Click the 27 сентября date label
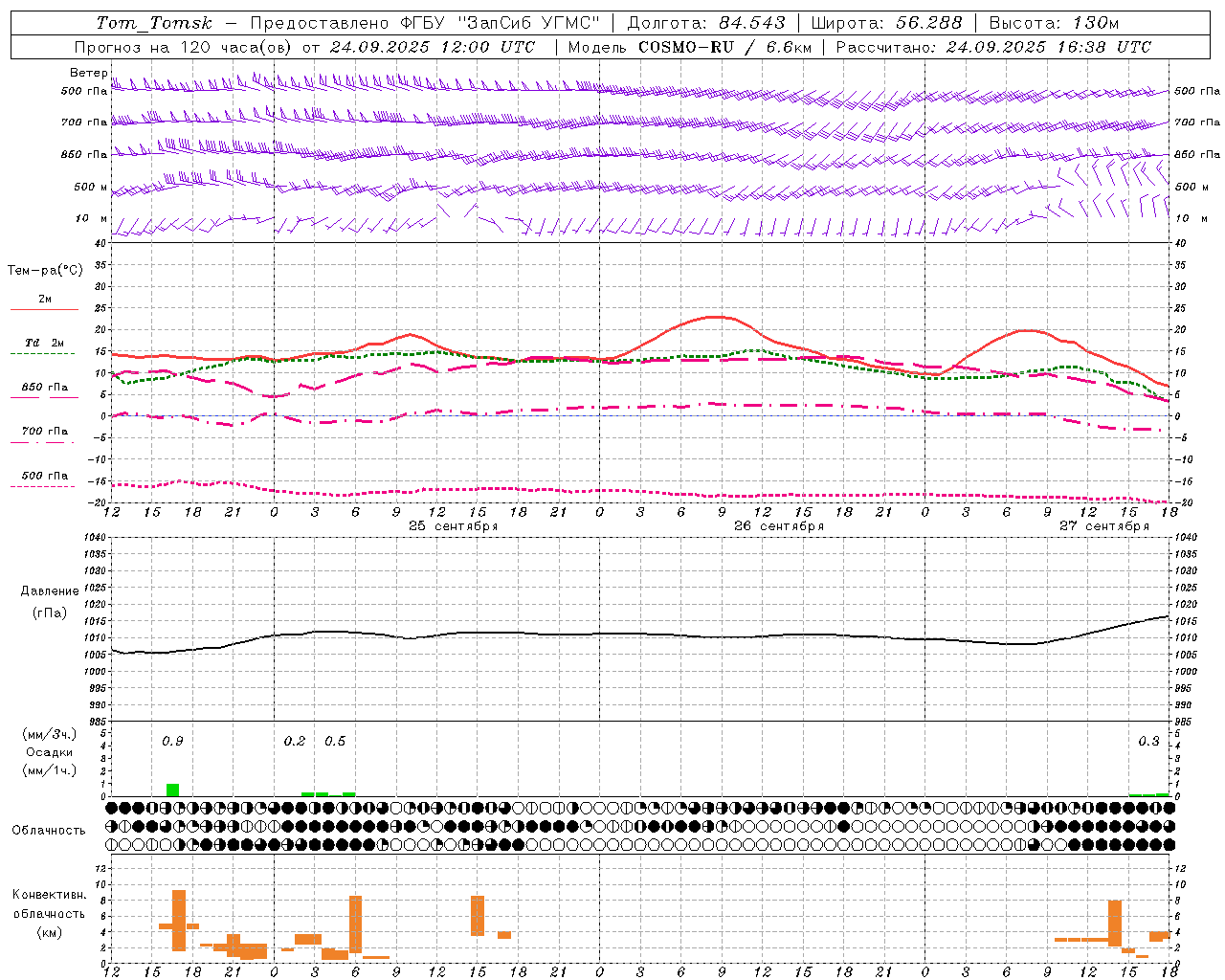The image size is (1225, 980). click(x=1103, y=526)
